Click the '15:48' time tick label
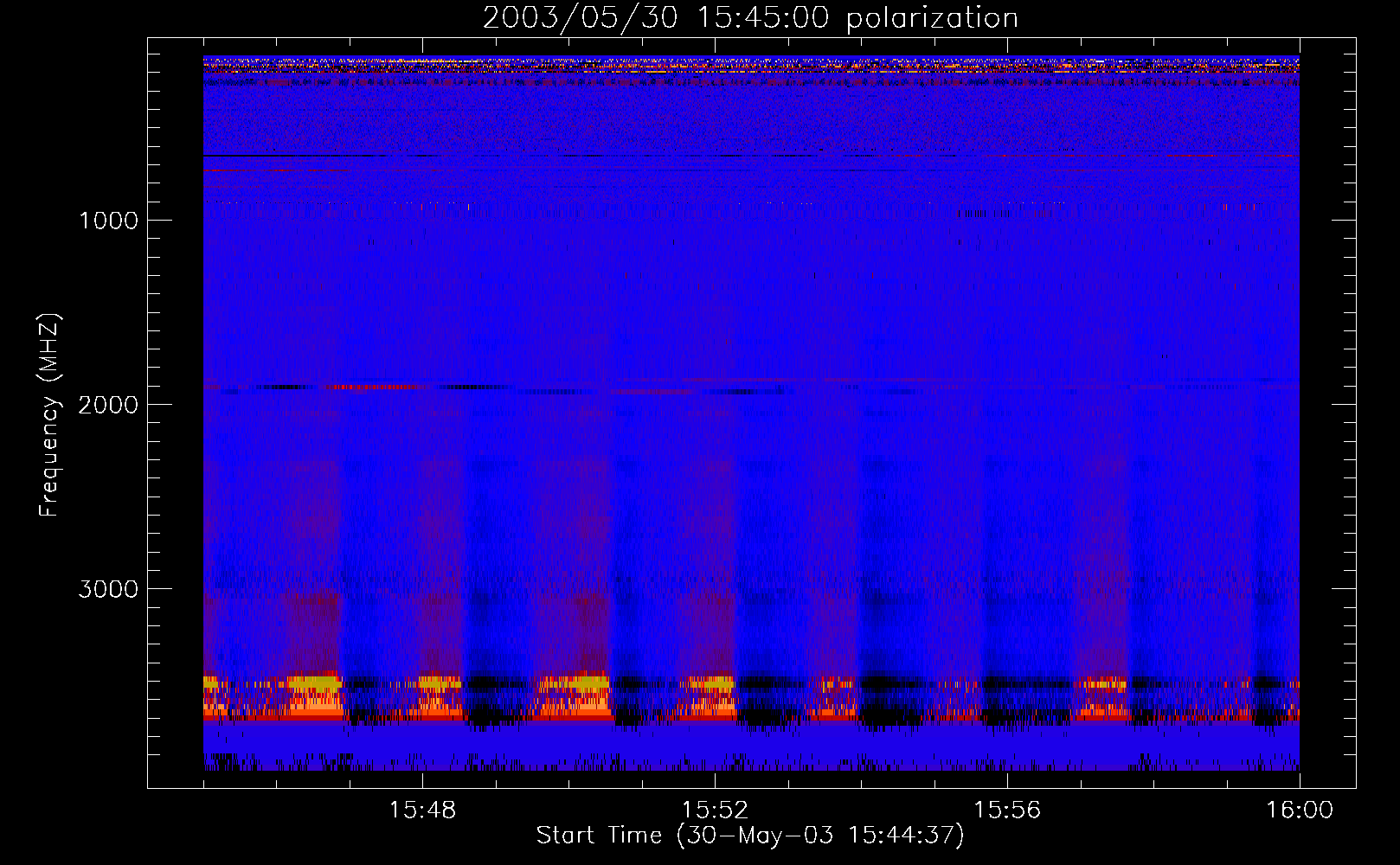The width and height of the screenshot is (1400, 865). 422,811
